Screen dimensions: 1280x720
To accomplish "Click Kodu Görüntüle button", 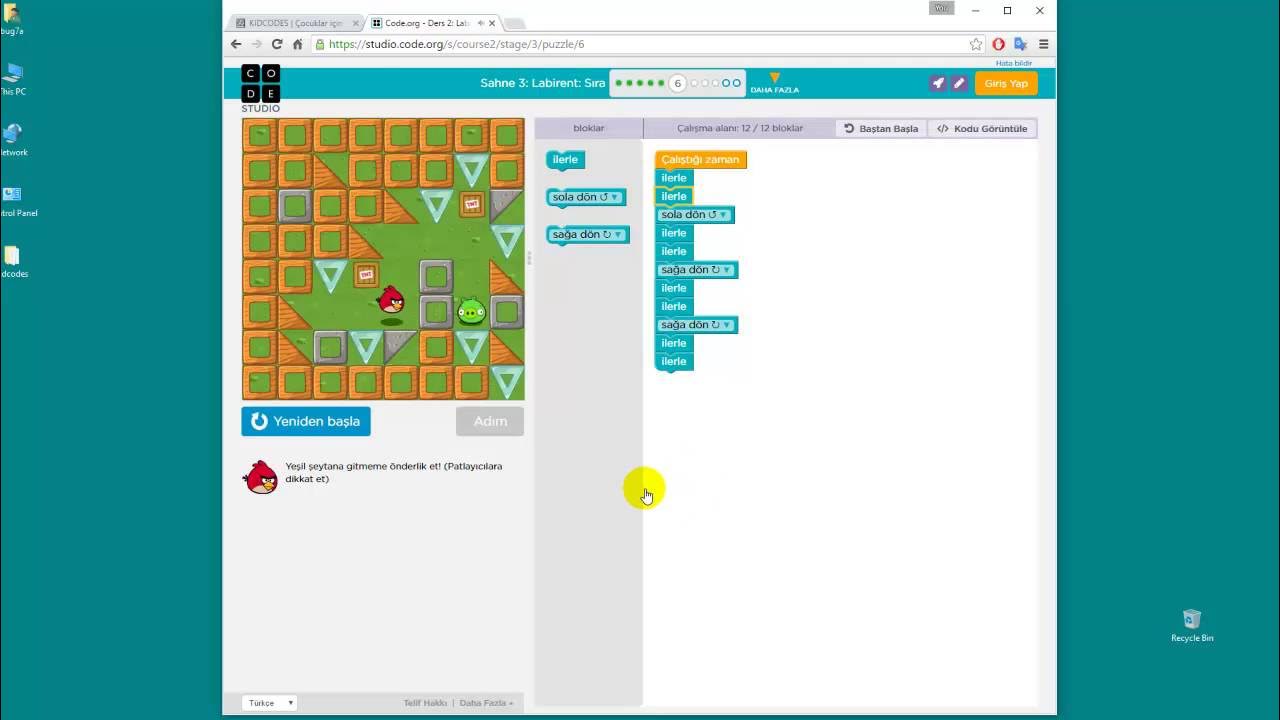I will (982, 128).
